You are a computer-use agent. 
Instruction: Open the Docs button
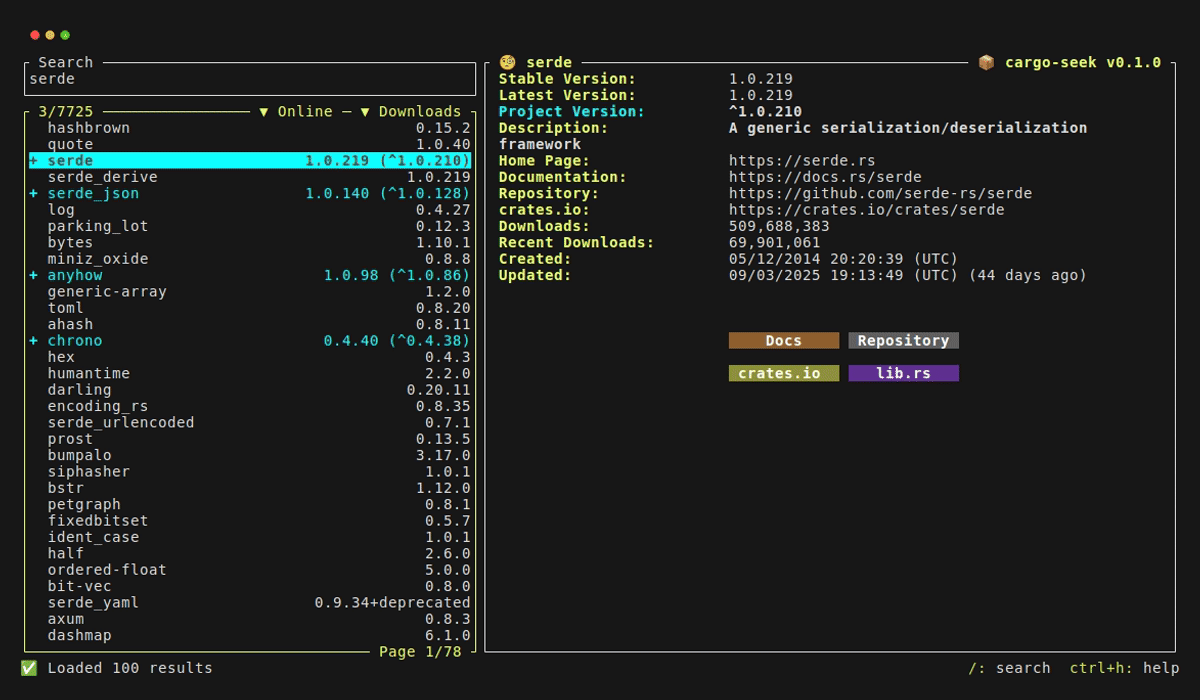point(784,341)
